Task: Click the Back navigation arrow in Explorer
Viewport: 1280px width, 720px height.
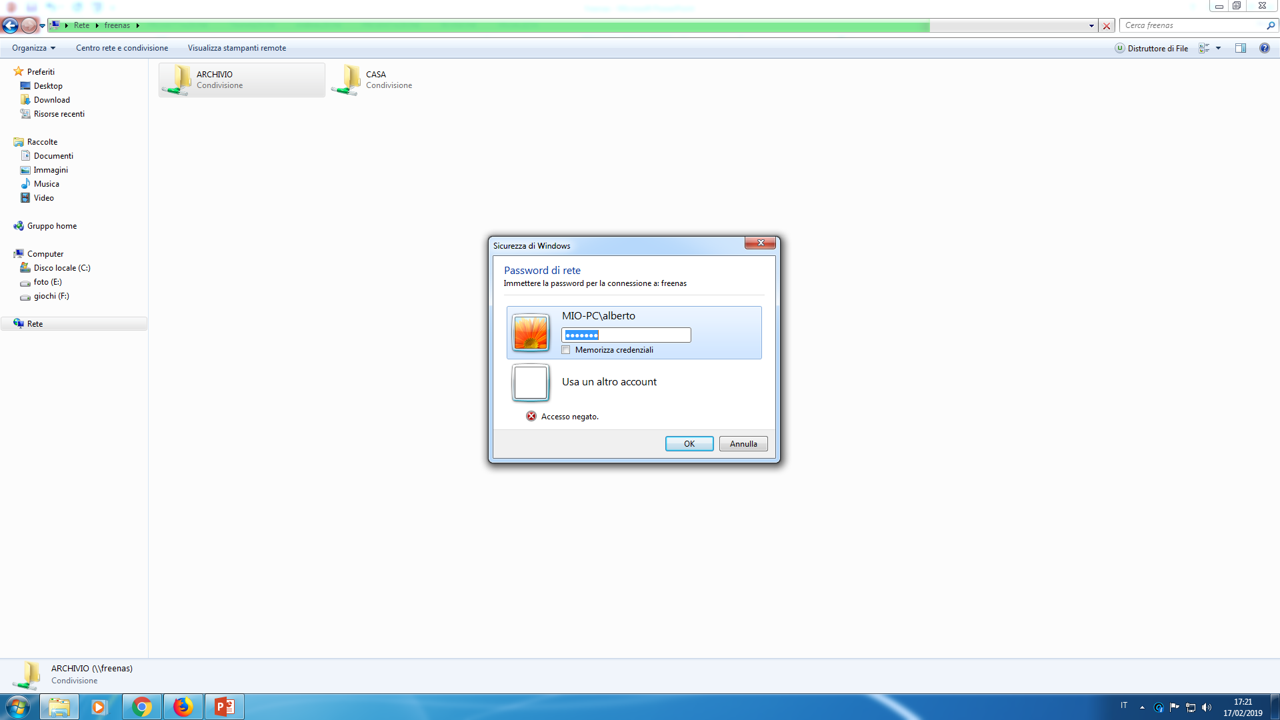Action: point(11,25)
